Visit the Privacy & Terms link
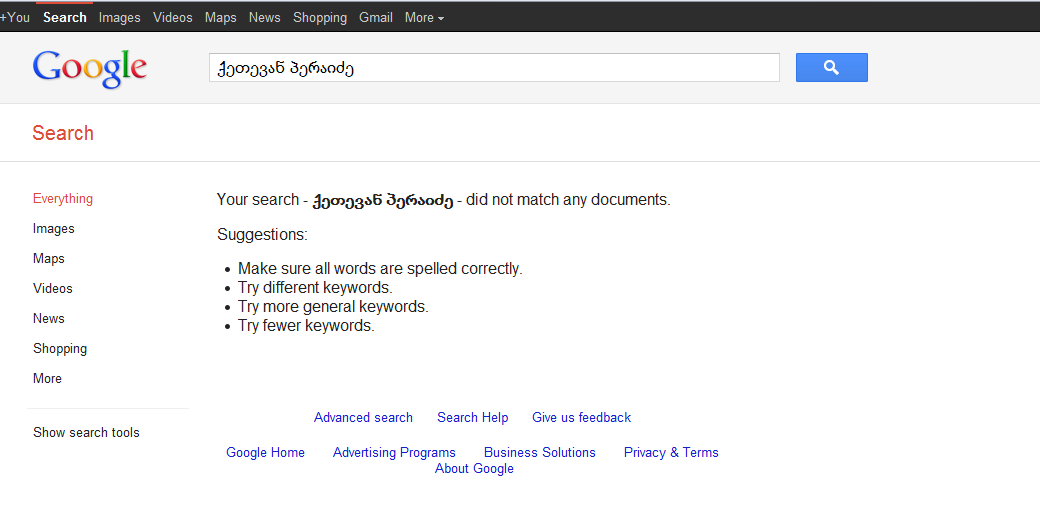Image resolution: width=1040 pixels, height=518 pixels. 671,452
